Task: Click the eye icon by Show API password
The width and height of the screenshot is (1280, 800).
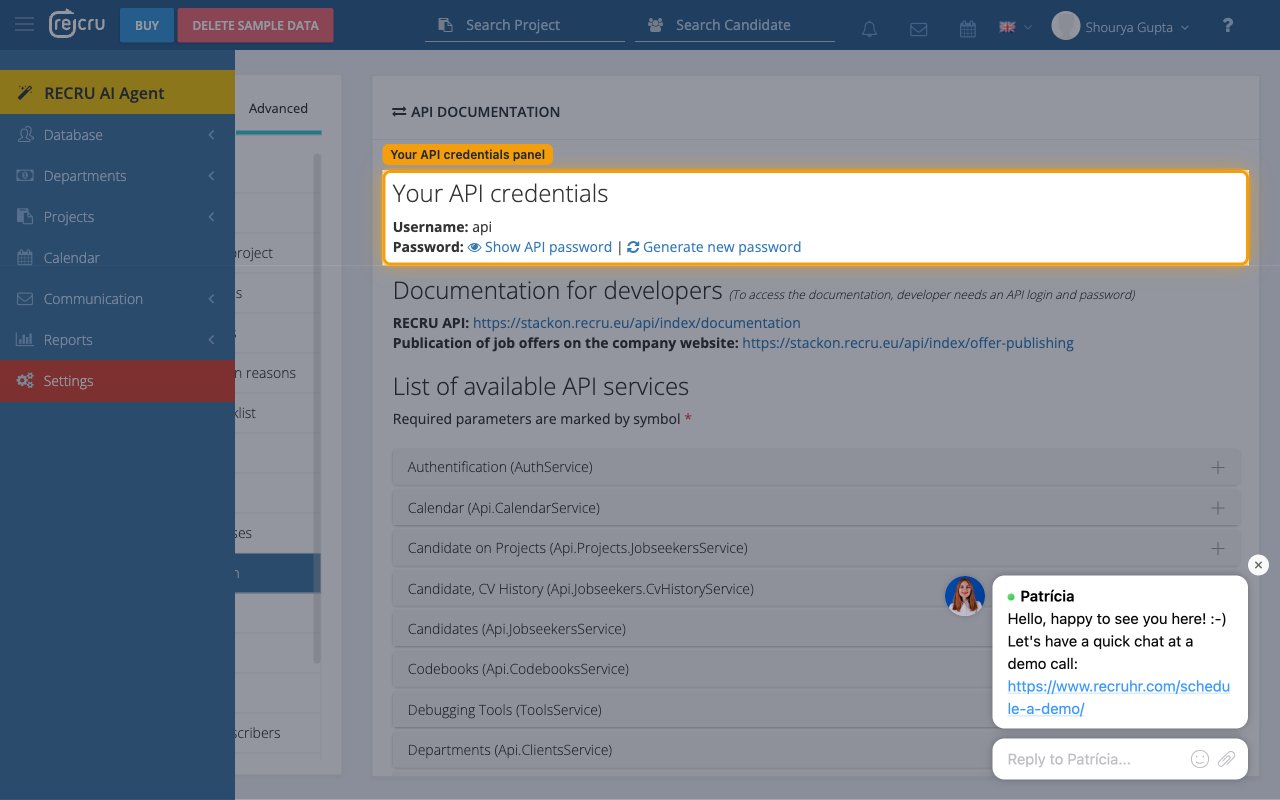Action: pos(475,247)
